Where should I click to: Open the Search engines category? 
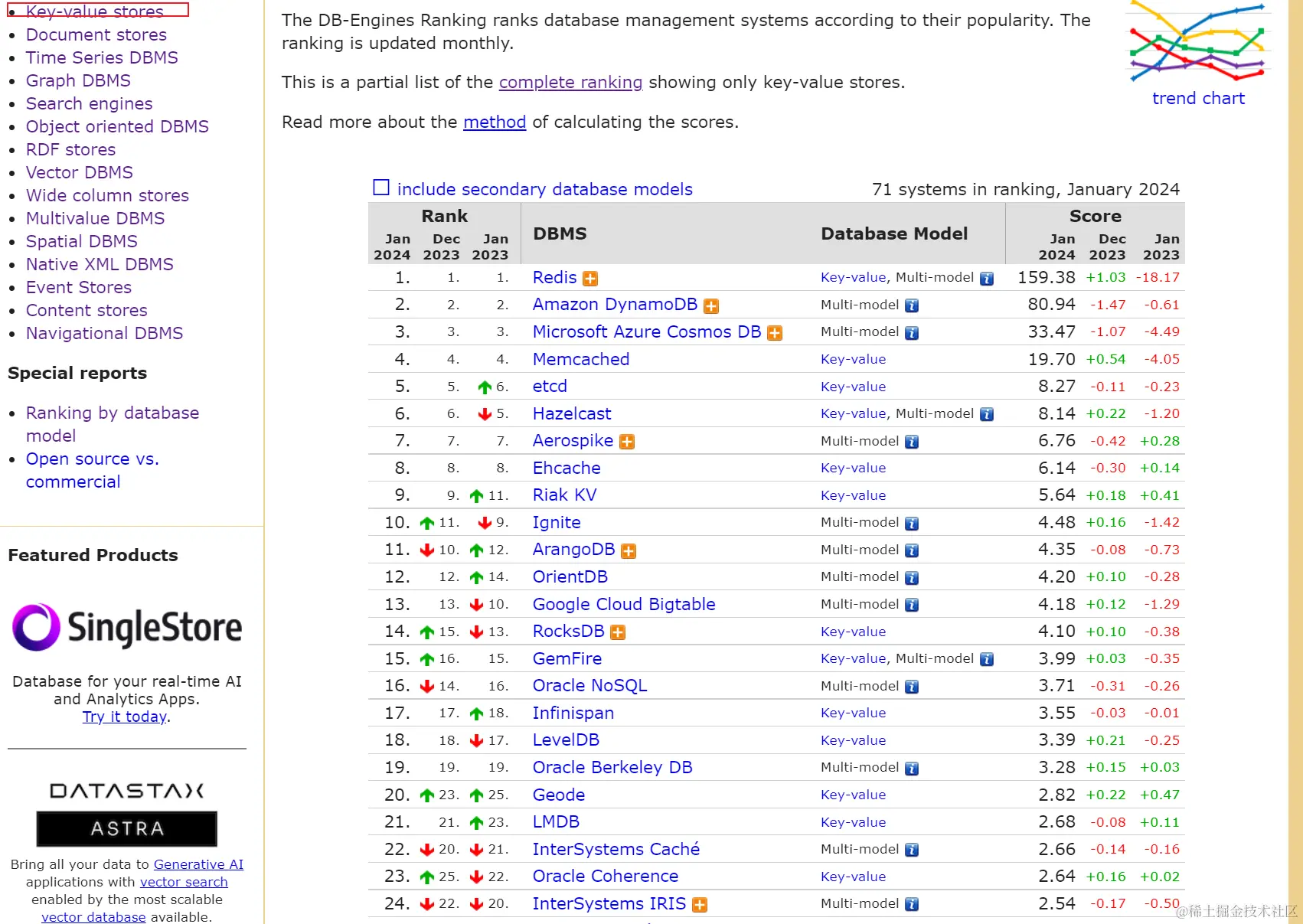point(90,104)
